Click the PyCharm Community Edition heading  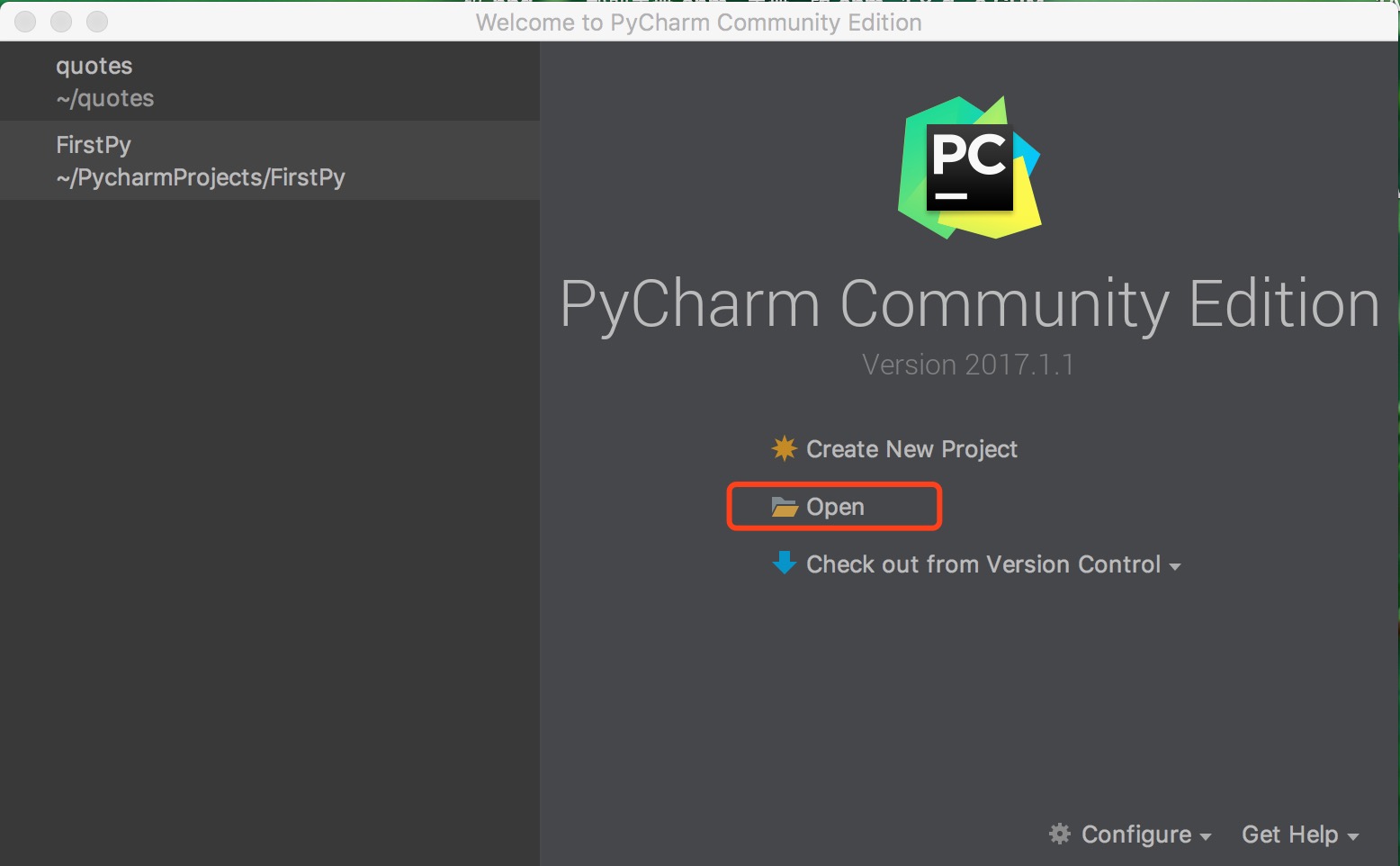(x=970, y=304)
